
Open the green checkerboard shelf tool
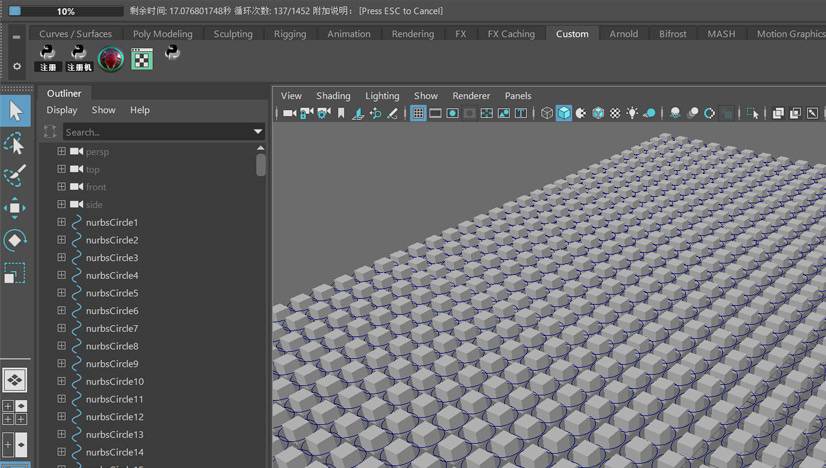pyautogui.click(x=142, y=58)
